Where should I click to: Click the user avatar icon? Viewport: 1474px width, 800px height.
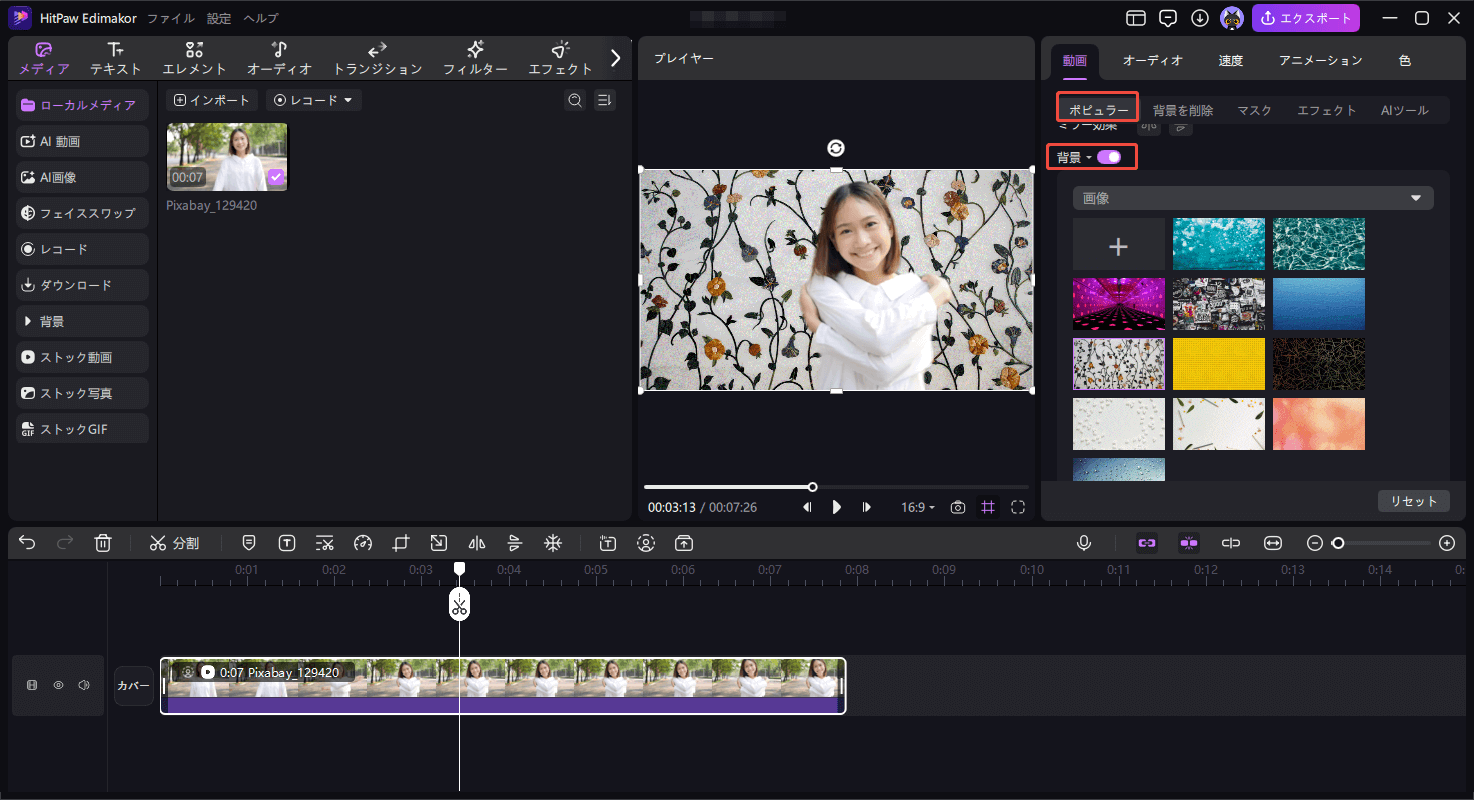[x=1232, y=18]
